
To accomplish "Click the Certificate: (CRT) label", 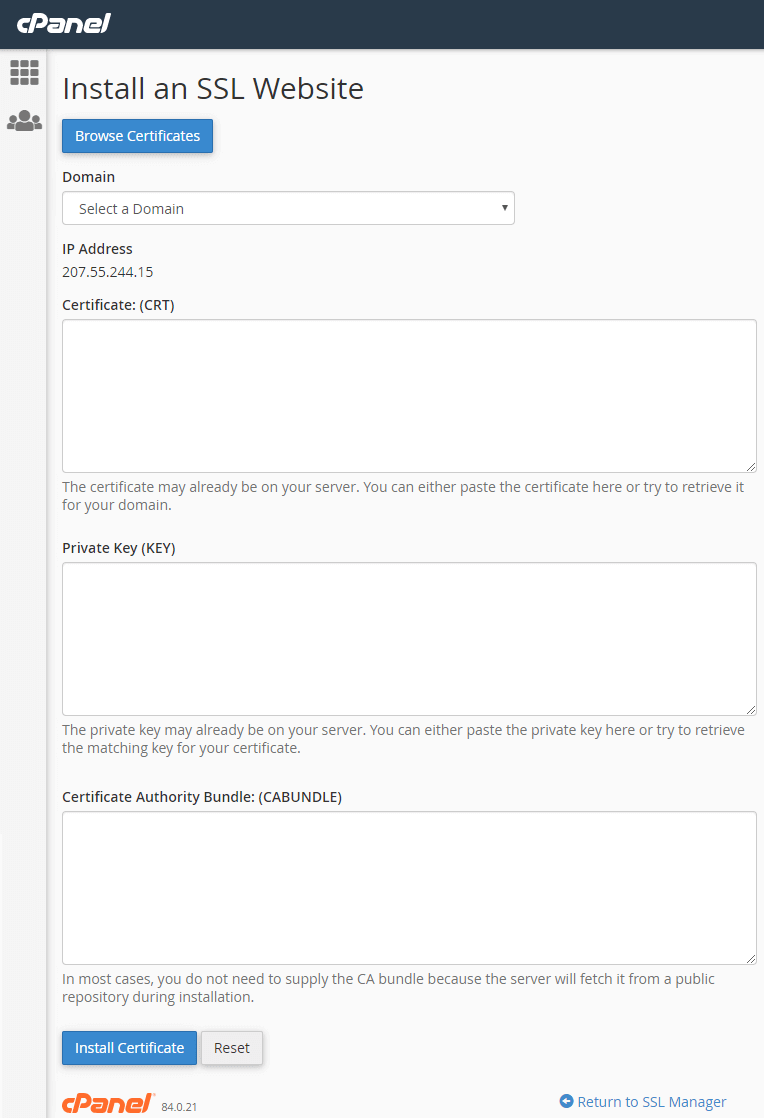I will [118, 305].
